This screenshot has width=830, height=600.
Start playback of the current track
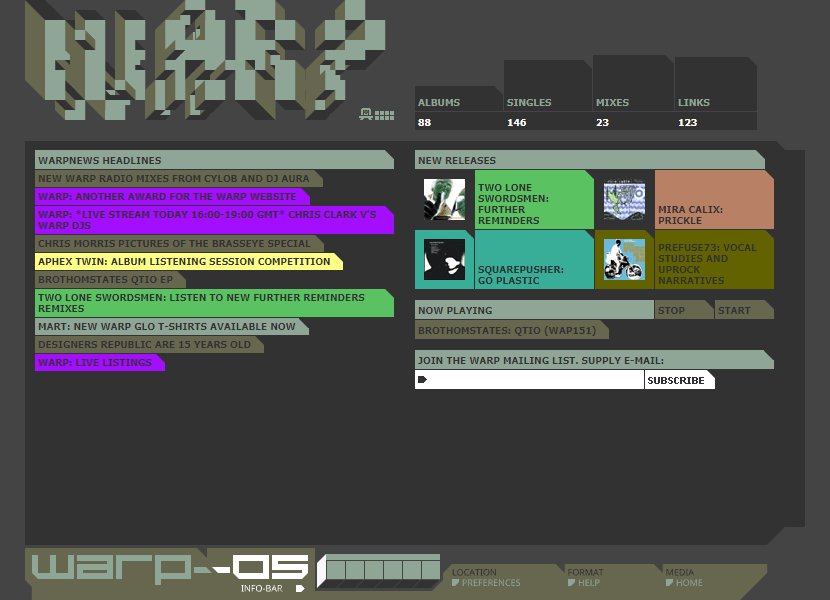744,310
